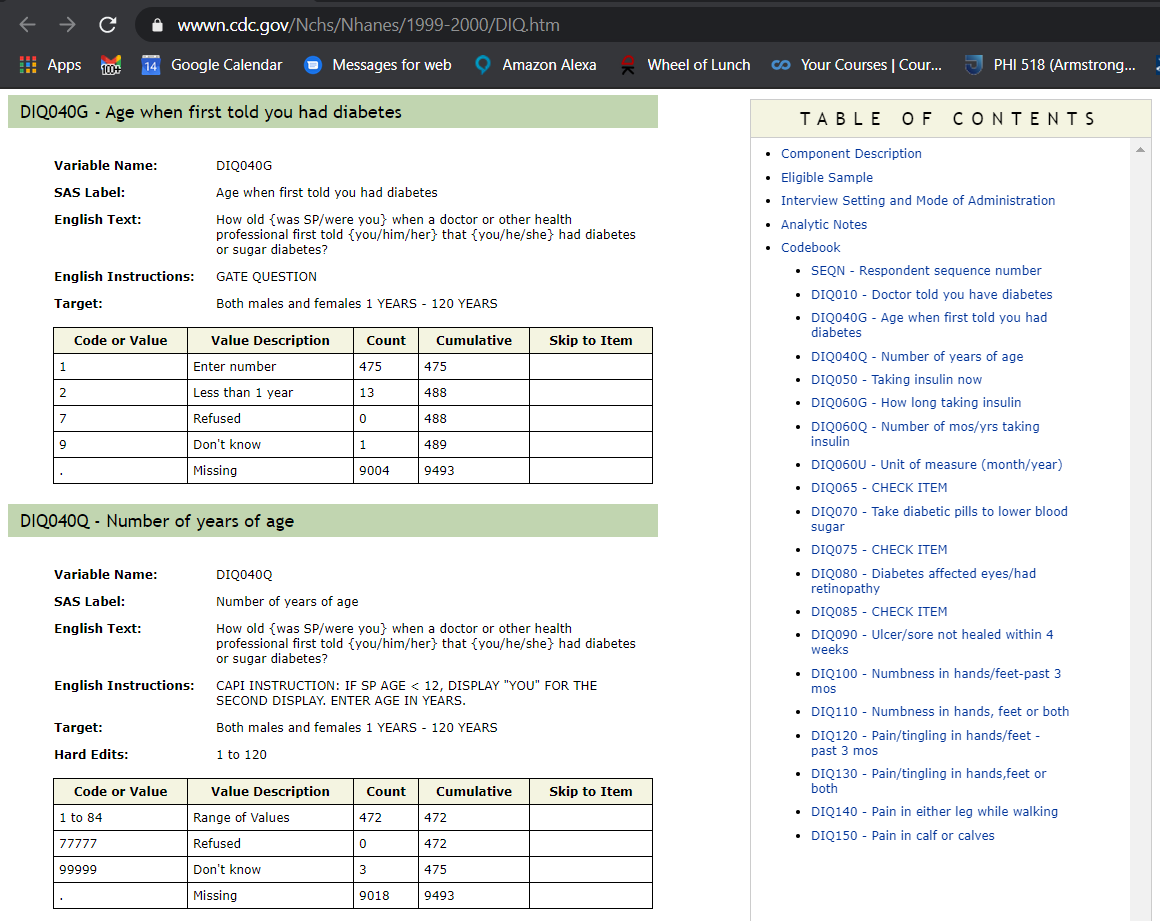Open DIQ150 Pain in calf or calves
Screen dimensions: 1160x921
[902, 836]
